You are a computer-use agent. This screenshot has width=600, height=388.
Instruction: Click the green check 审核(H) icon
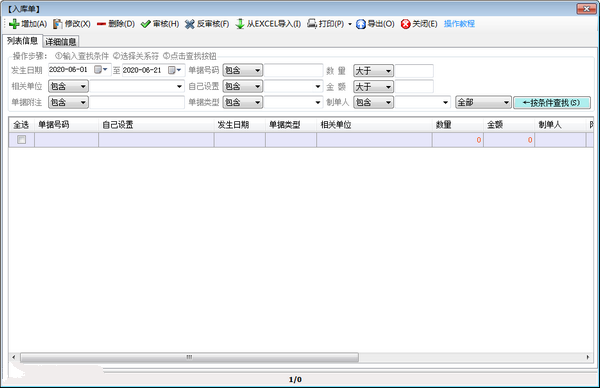click(145, 24)
